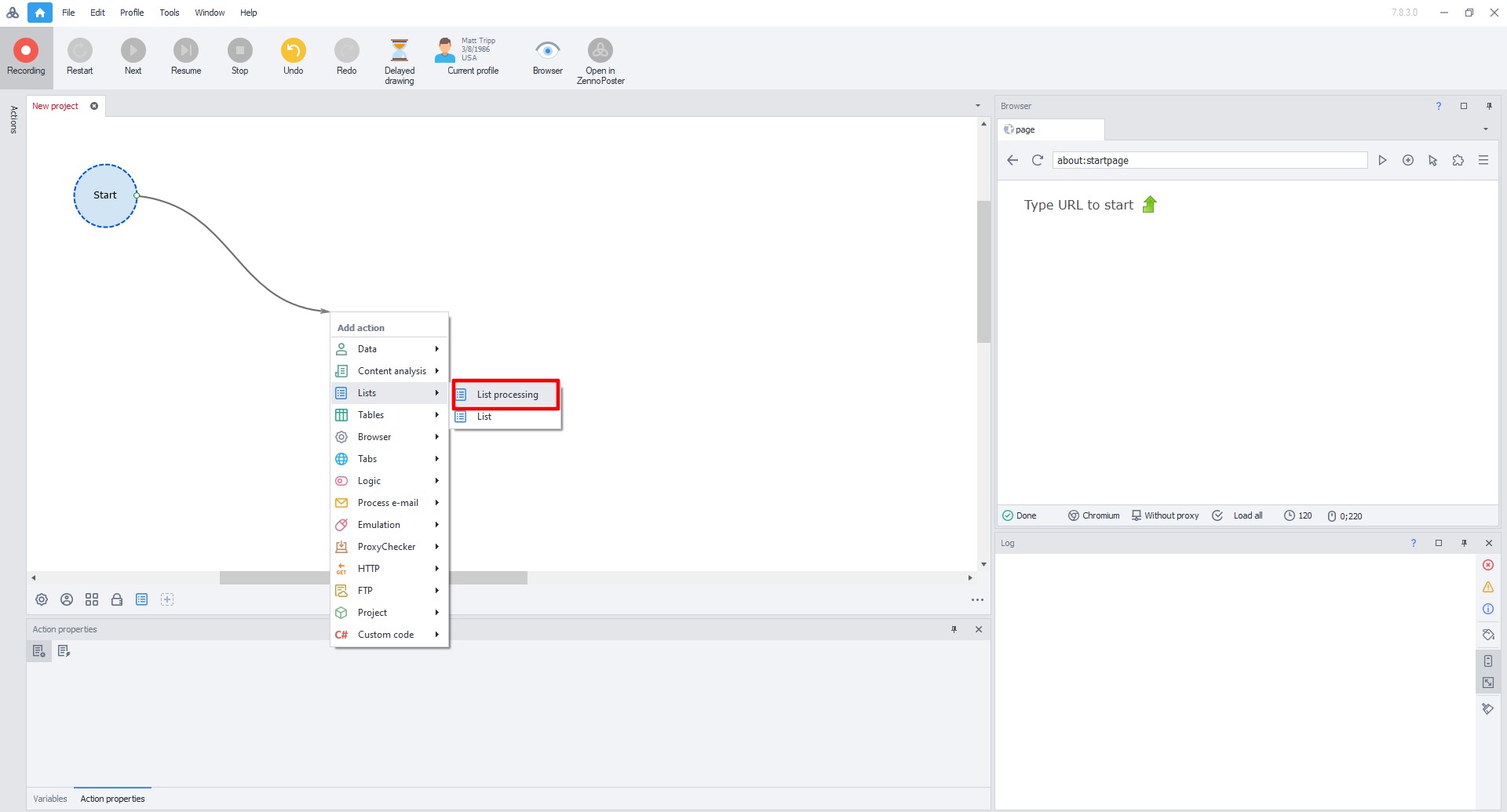Click the error filter icon in Log
This screenshot has width=1507, height=812.
pos(1487,565)
